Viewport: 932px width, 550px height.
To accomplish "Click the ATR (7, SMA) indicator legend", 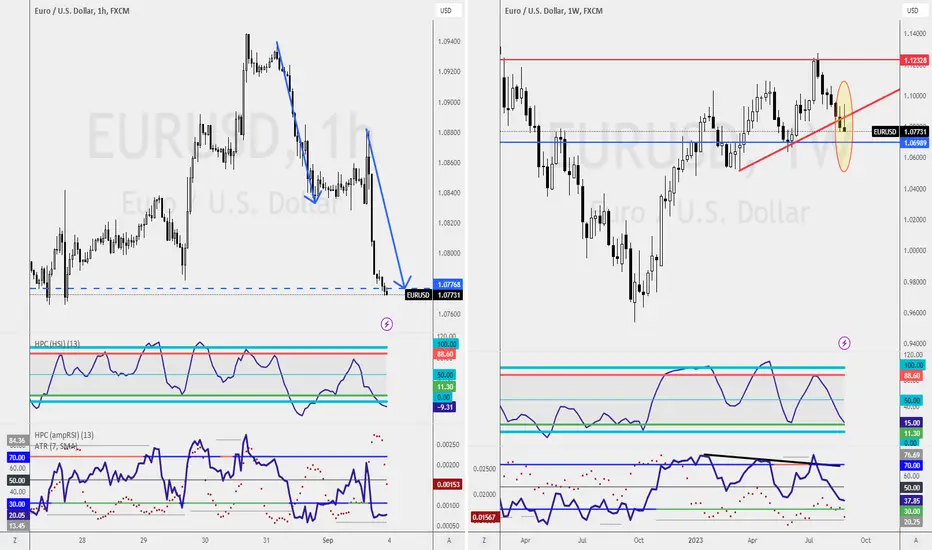I will (x=56, y=446).
